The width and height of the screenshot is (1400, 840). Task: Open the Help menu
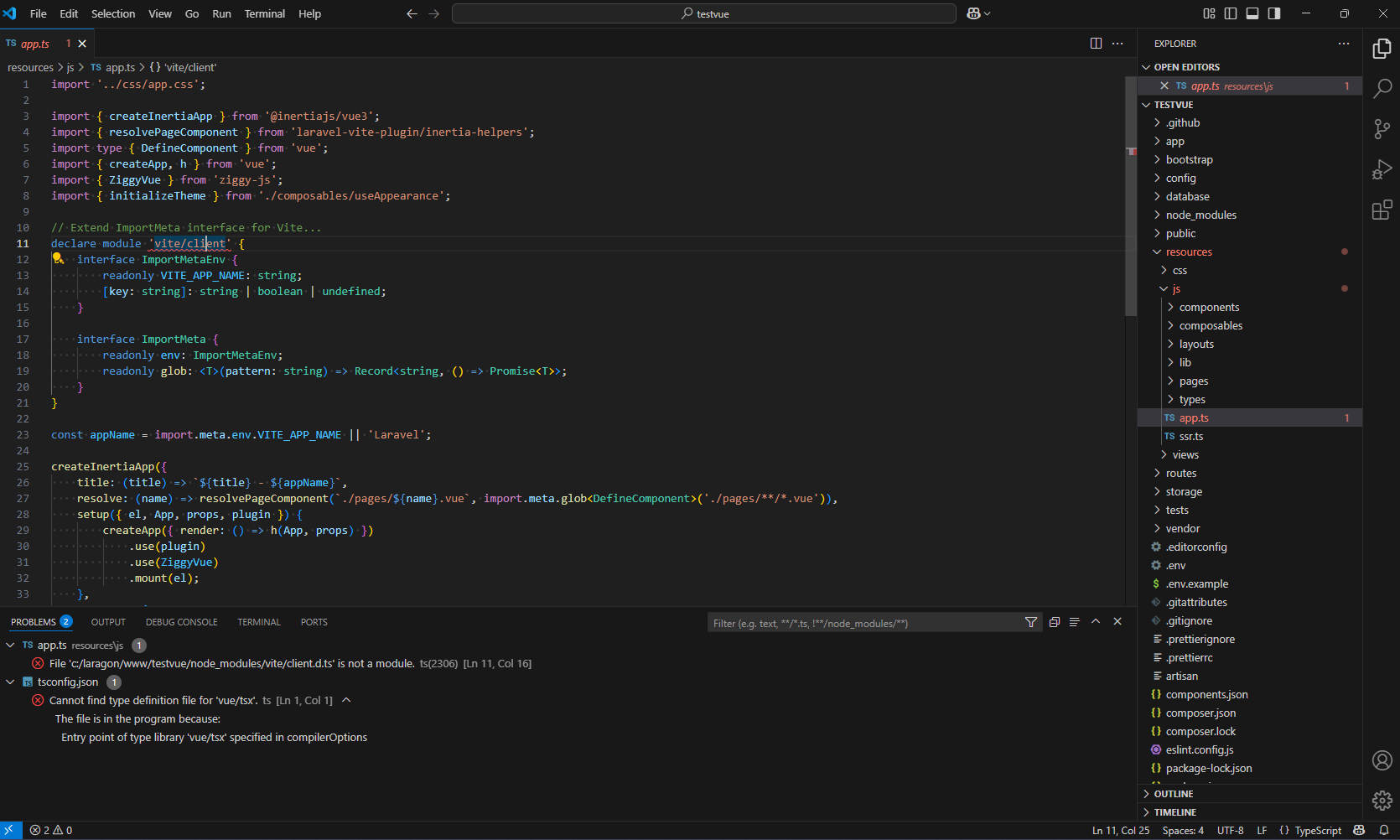pyautogui.click(x=310, y=13)
